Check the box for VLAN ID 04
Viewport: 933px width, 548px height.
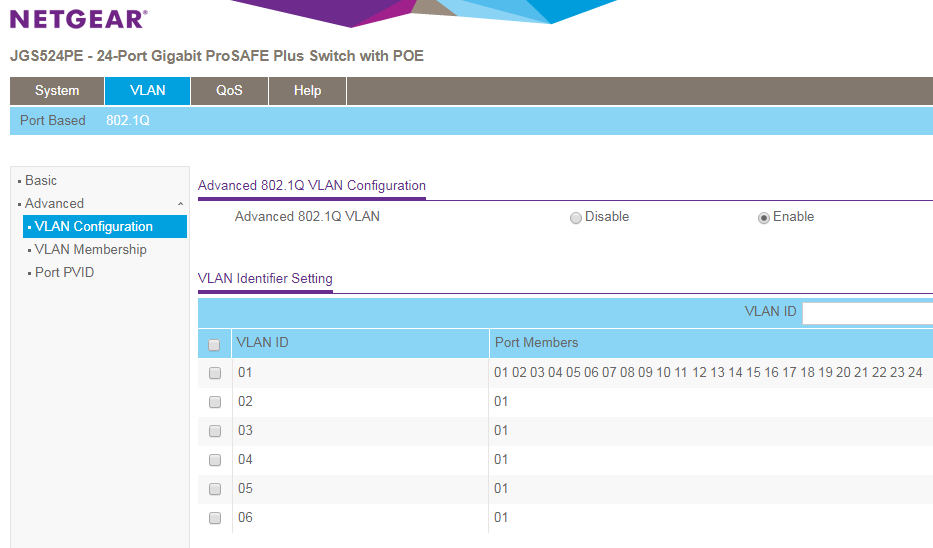click(x=215, y=460)
